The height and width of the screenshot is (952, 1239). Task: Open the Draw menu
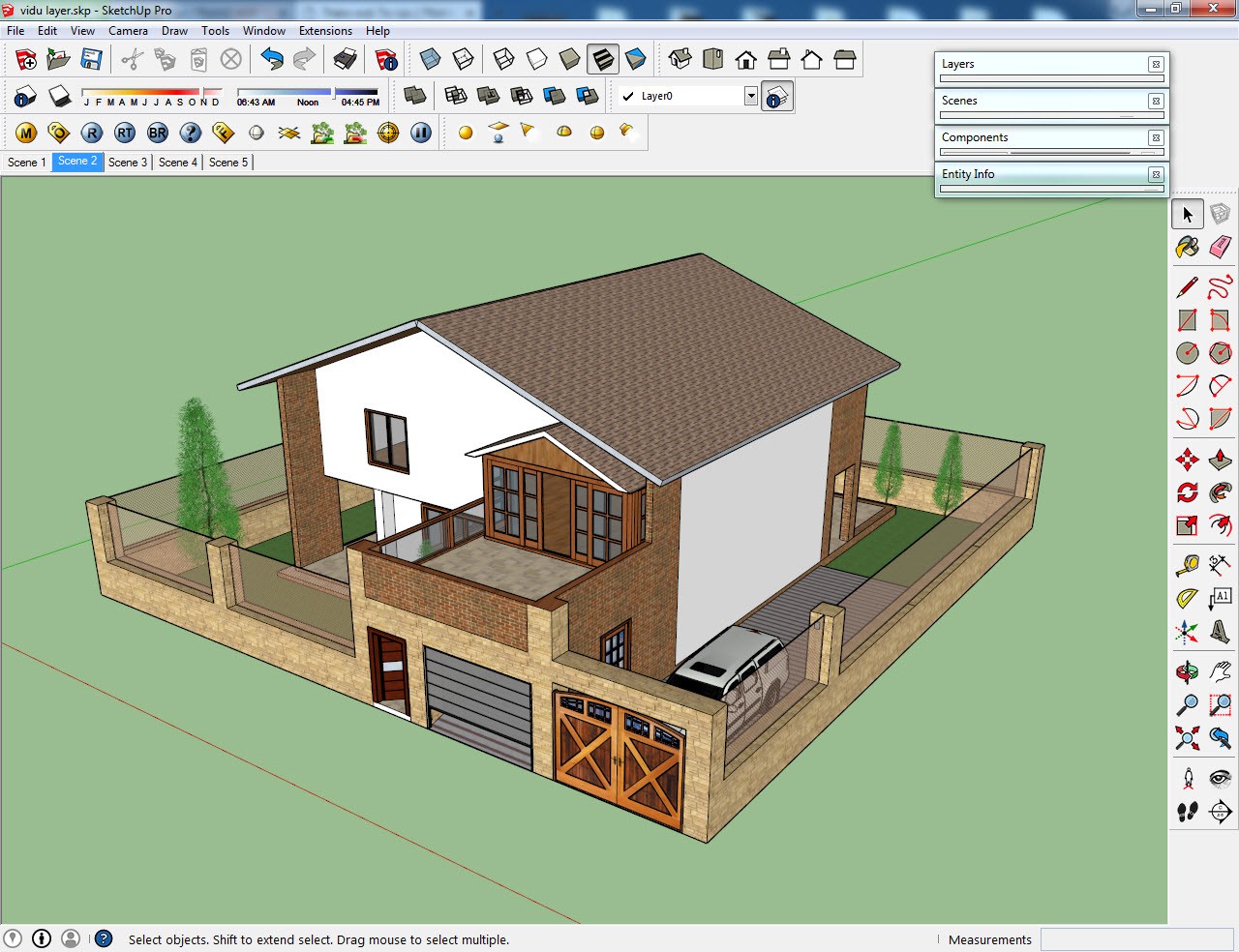[174, 31]
